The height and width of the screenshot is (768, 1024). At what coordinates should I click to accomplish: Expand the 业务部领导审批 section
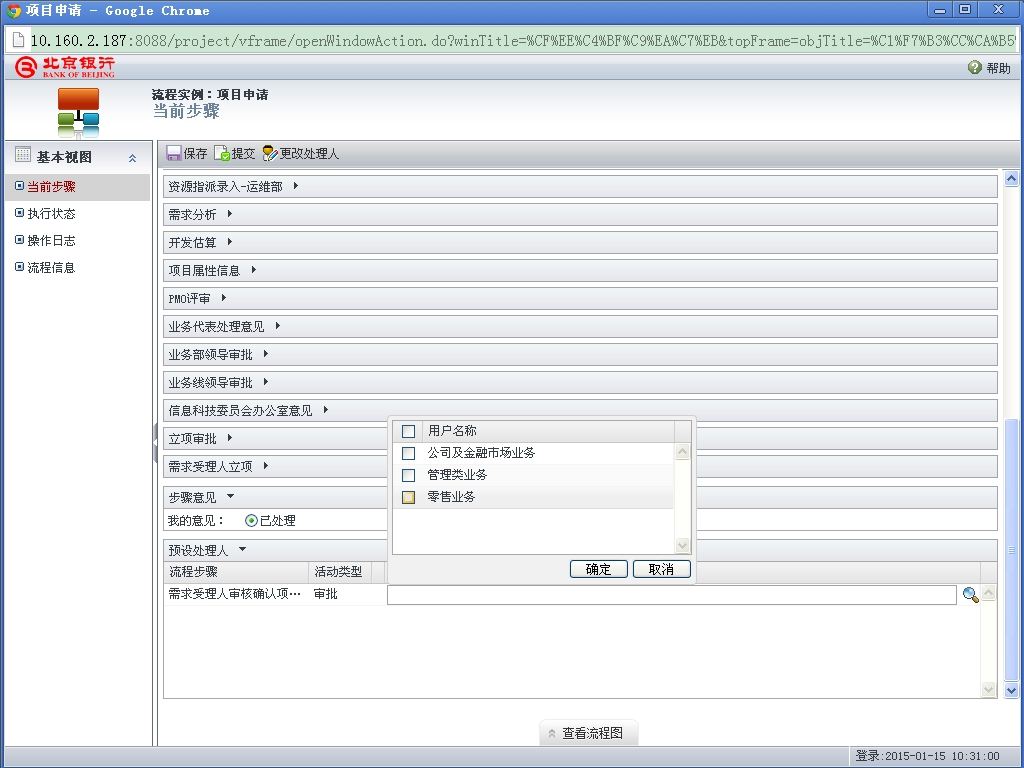(266, 354)
